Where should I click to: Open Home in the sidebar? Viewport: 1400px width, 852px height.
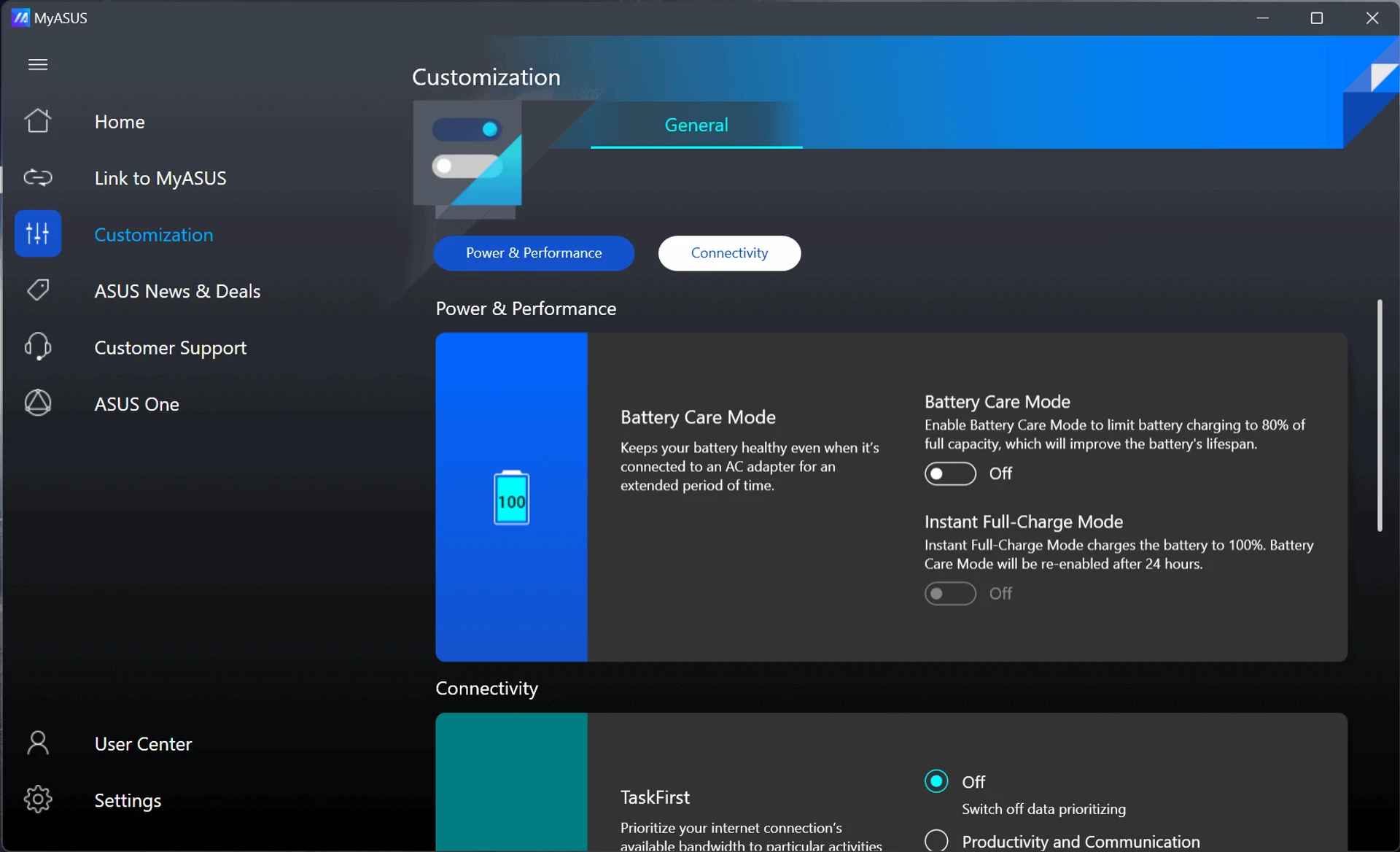click(x=120, y=122)
